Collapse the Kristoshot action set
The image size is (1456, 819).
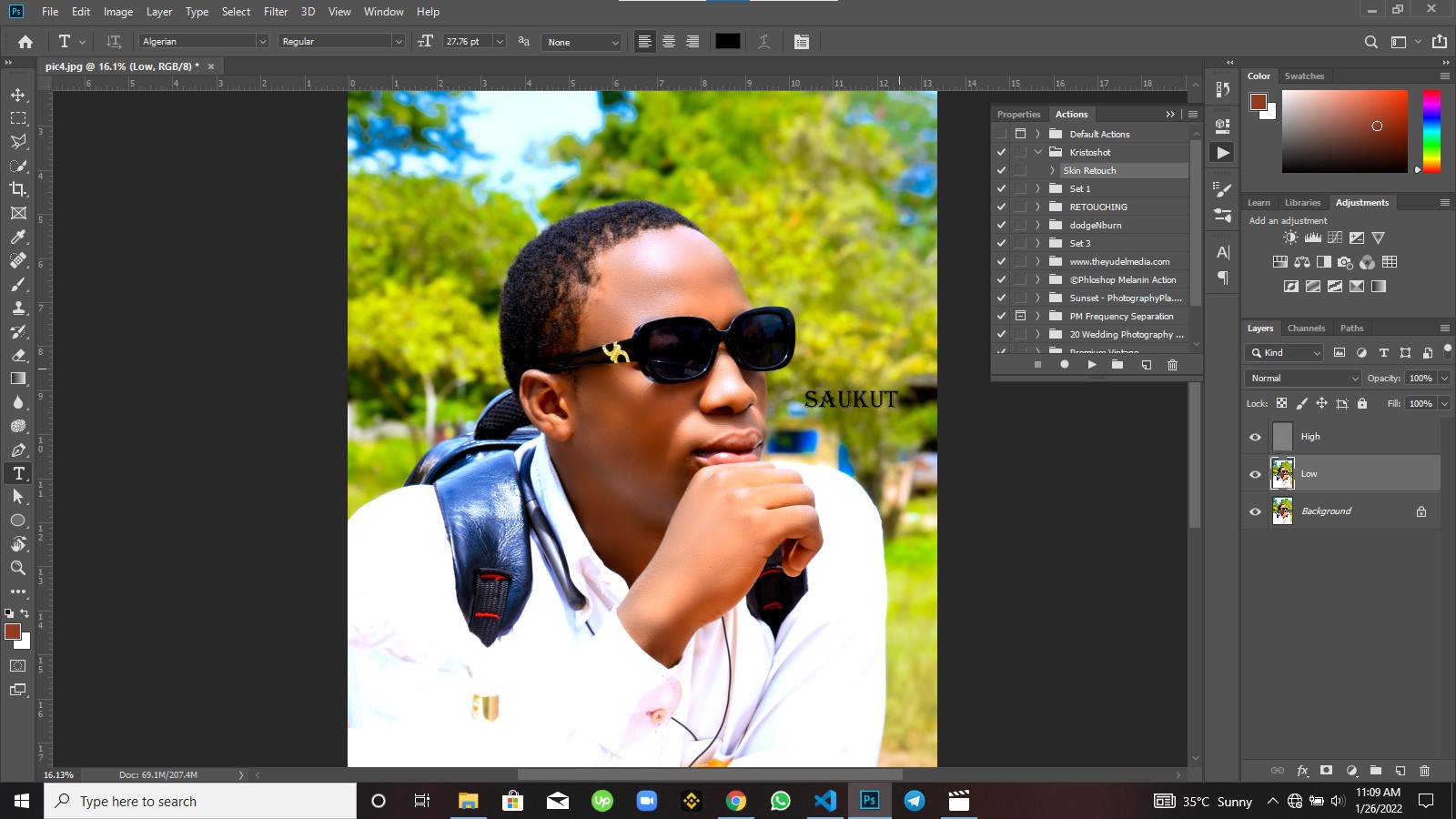pos(1037,152)
